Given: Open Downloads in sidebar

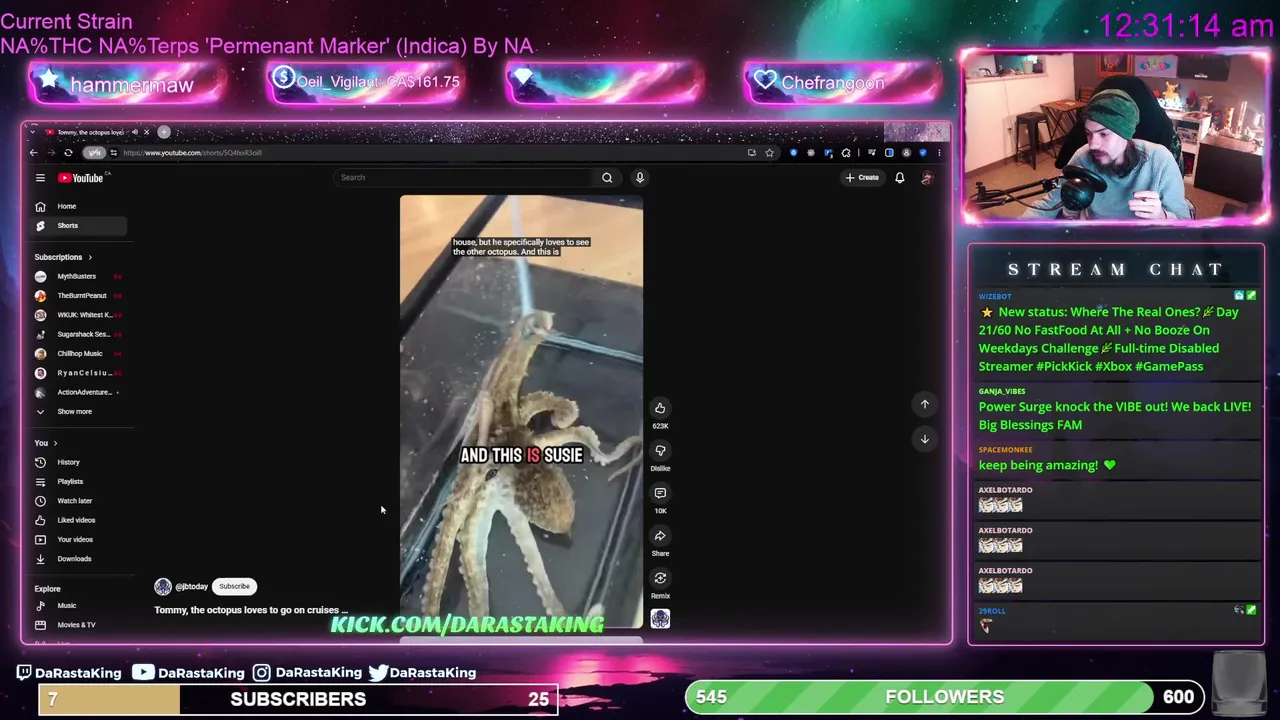Looking at the screenshot, I should (74, 559).
